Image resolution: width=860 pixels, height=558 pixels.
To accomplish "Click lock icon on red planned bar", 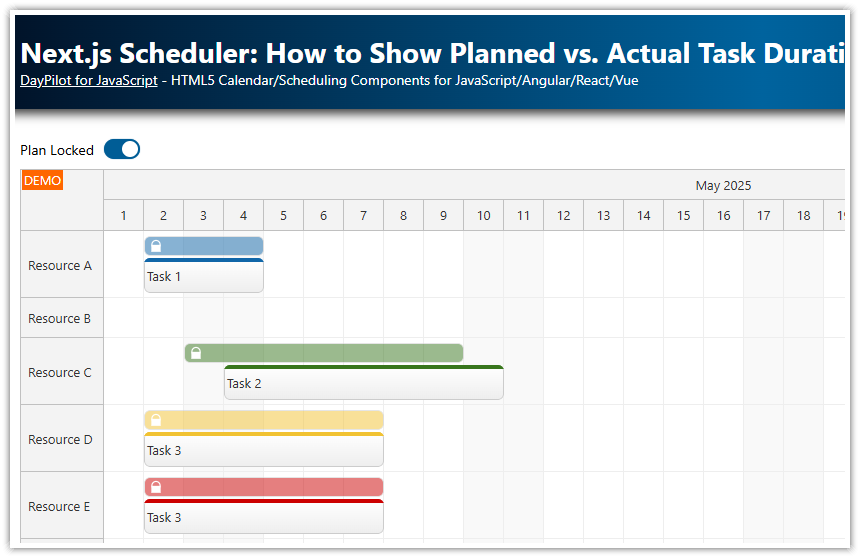I will [x=156, y=487].
